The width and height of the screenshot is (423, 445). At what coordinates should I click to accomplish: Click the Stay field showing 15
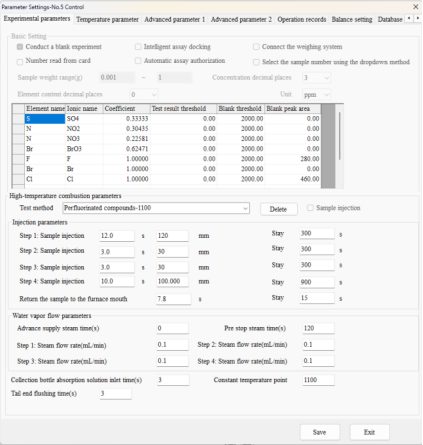[317, 298]
